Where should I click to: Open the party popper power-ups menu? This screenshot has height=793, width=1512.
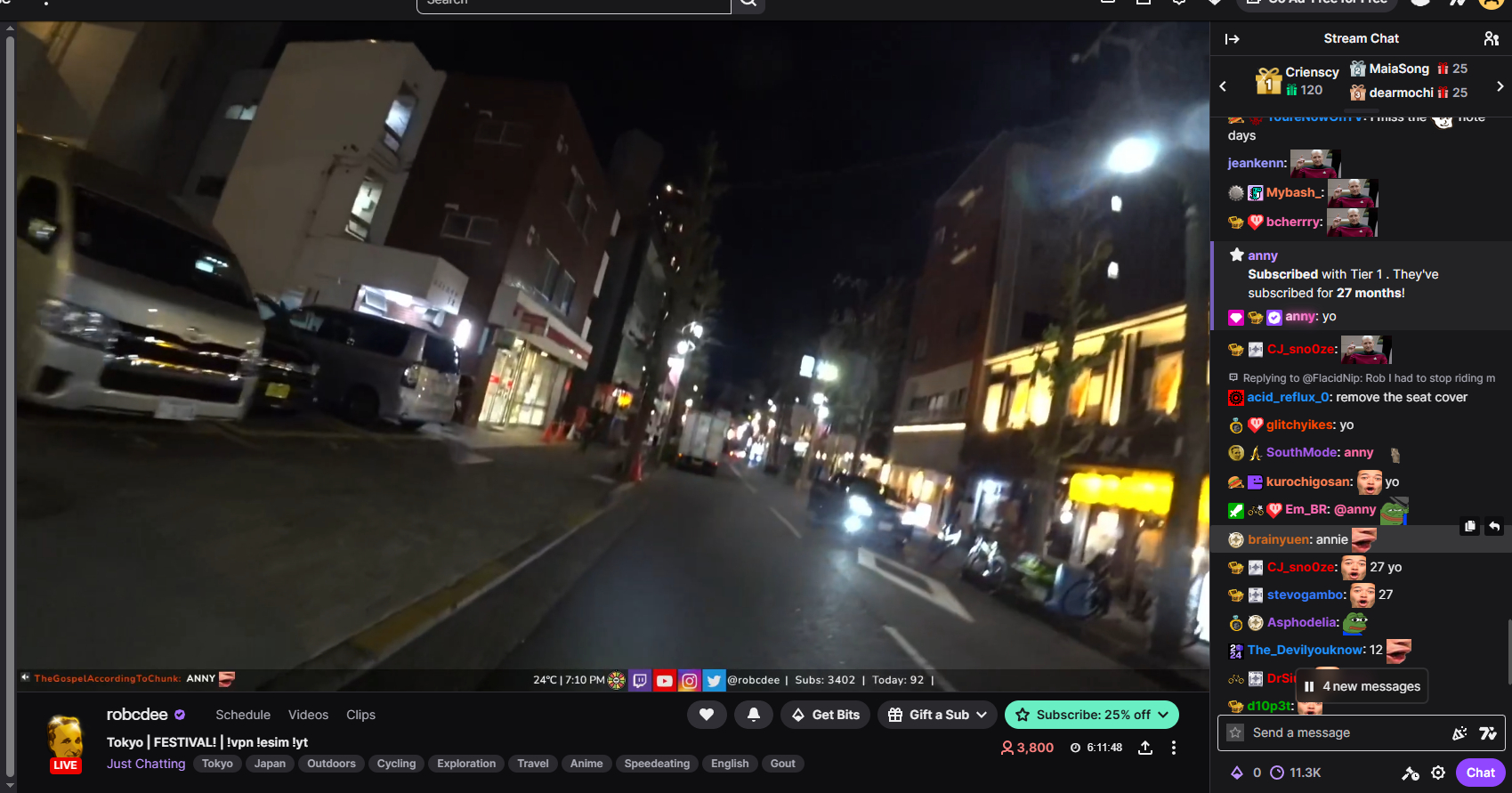[1459, 733]
